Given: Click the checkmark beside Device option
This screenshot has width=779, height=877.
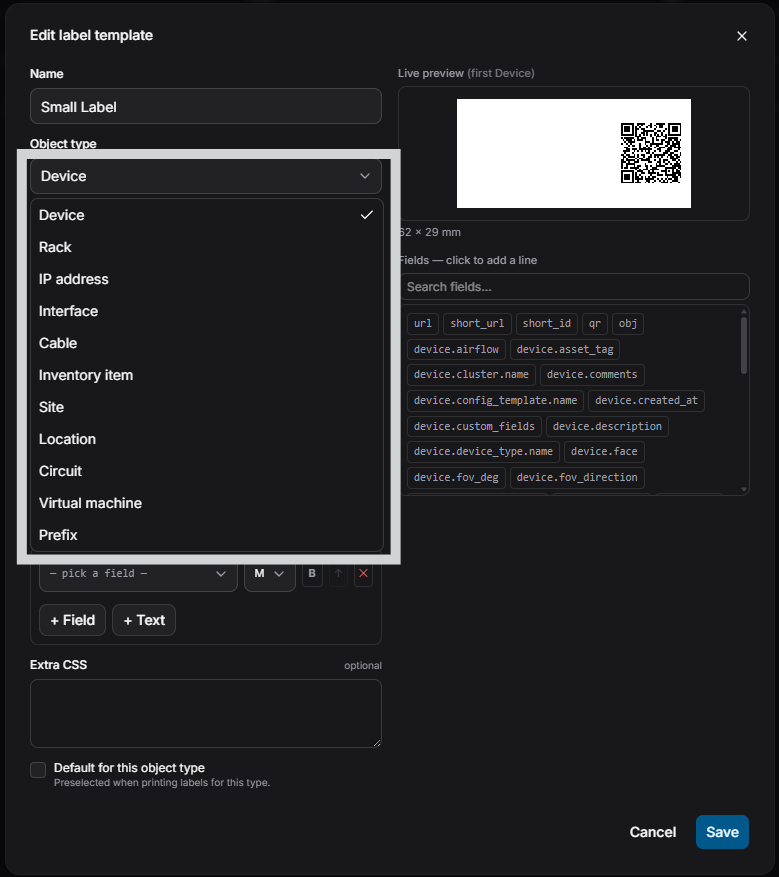Looking at the screenshot, I should (366, 215).
